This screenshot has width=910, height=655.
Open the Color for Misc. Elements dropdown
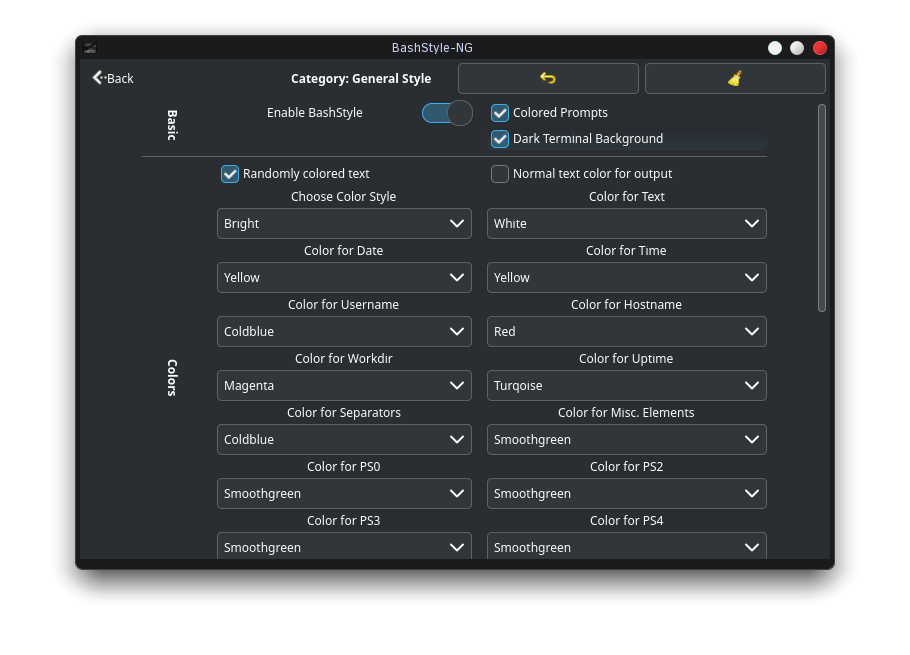(x=627, y=439)
